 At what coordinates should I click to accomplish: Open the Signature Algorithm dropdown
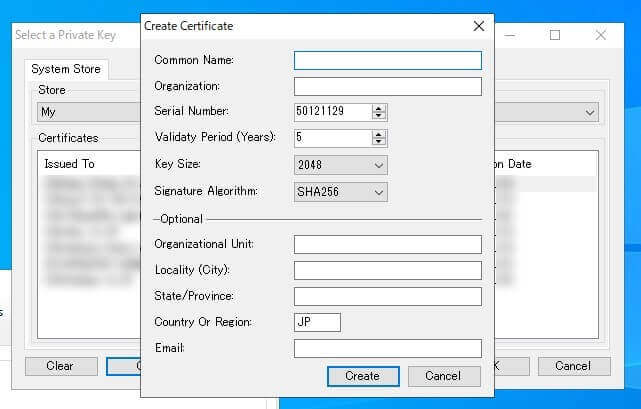(341, 192)
